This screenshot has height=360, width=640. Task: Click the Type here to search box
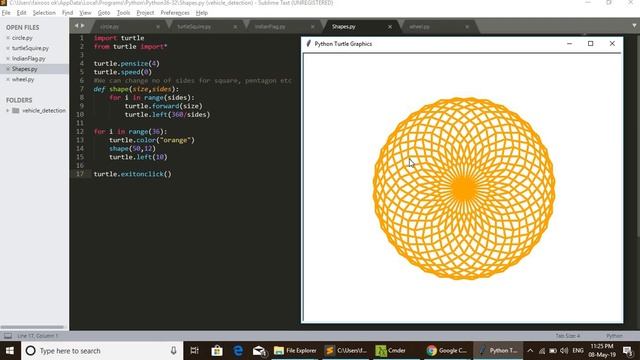102,351
